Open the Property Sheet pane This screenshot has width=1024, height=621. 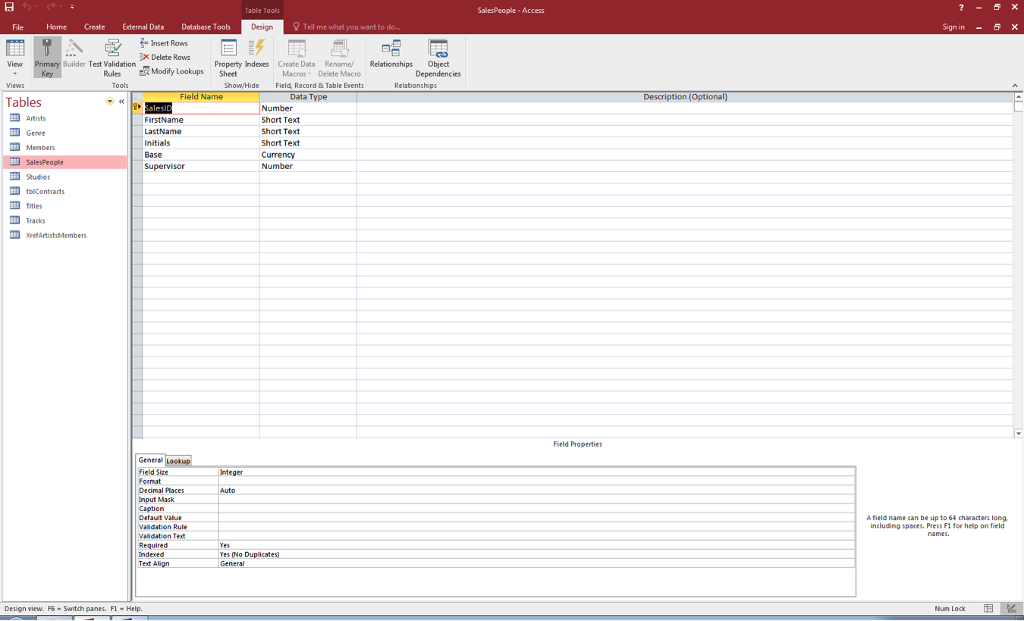pos(228,57)
